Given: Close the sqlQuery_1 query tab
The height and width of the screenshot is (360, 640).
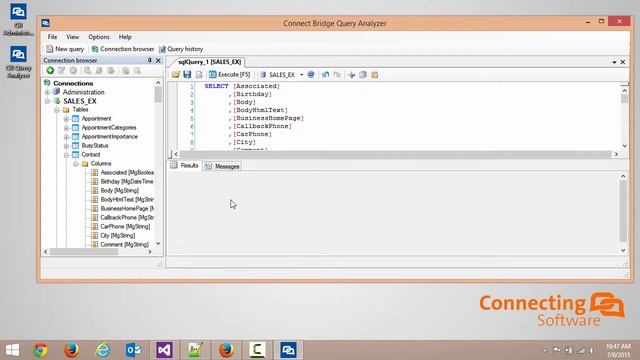Looking at the screenshot, I should click(x=623, y=62).
